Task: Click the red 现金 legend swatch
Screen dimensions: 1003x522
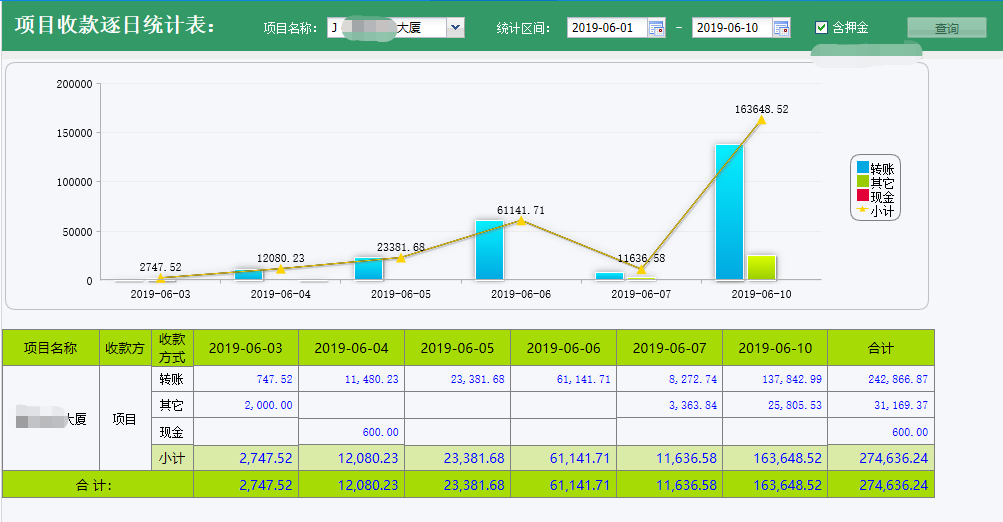Action: click(862, 197)
